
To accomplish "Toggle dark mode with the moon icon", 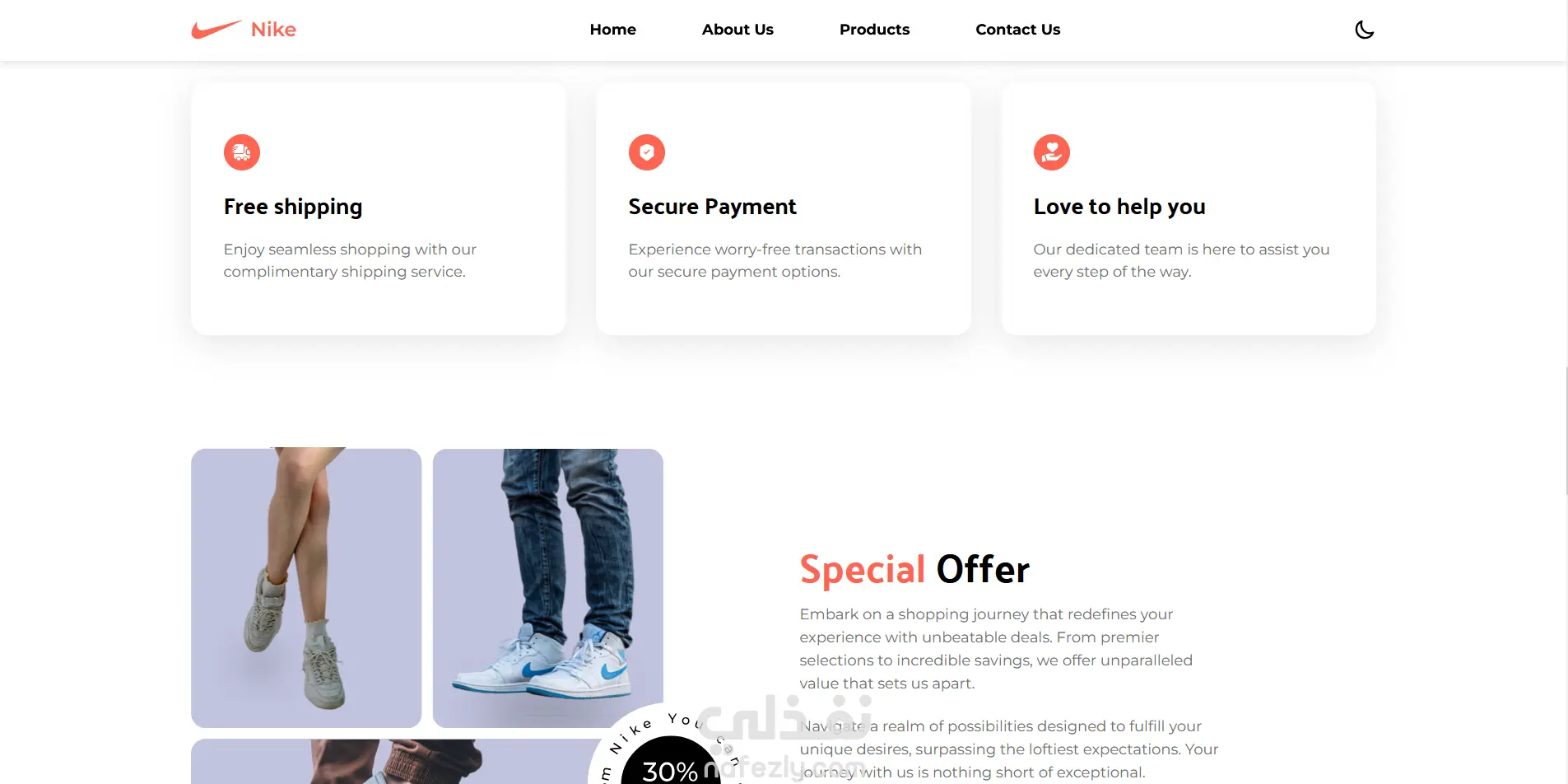I will click(1364, 30).
